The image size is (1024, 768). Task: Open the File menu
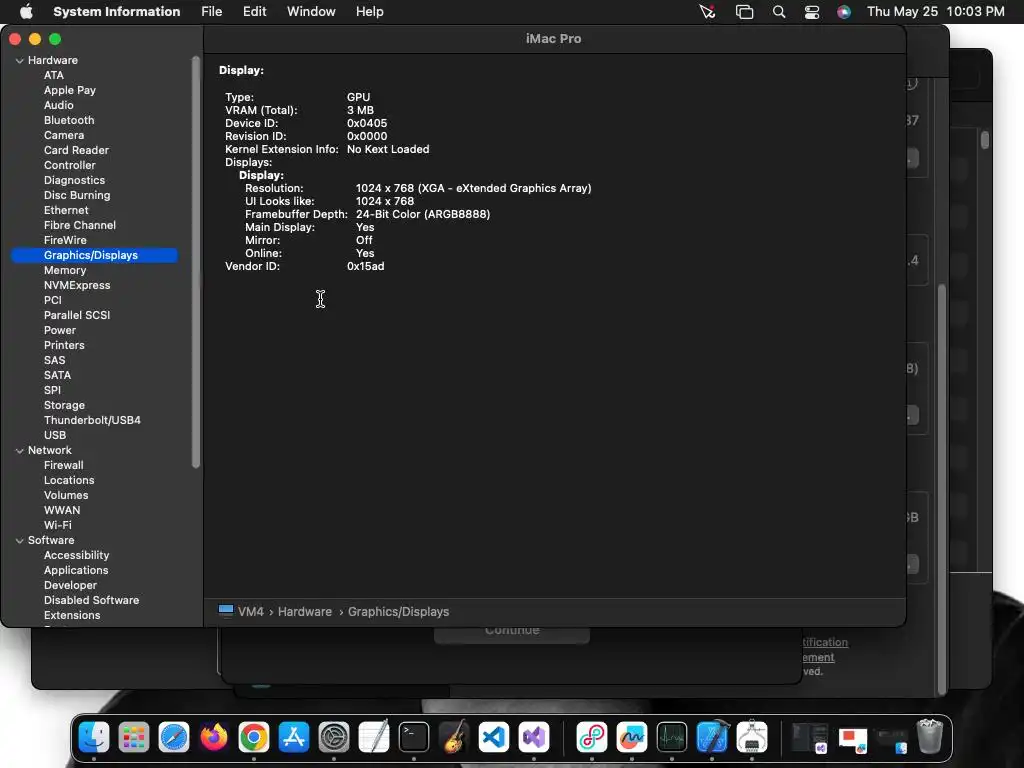(212, 12)
